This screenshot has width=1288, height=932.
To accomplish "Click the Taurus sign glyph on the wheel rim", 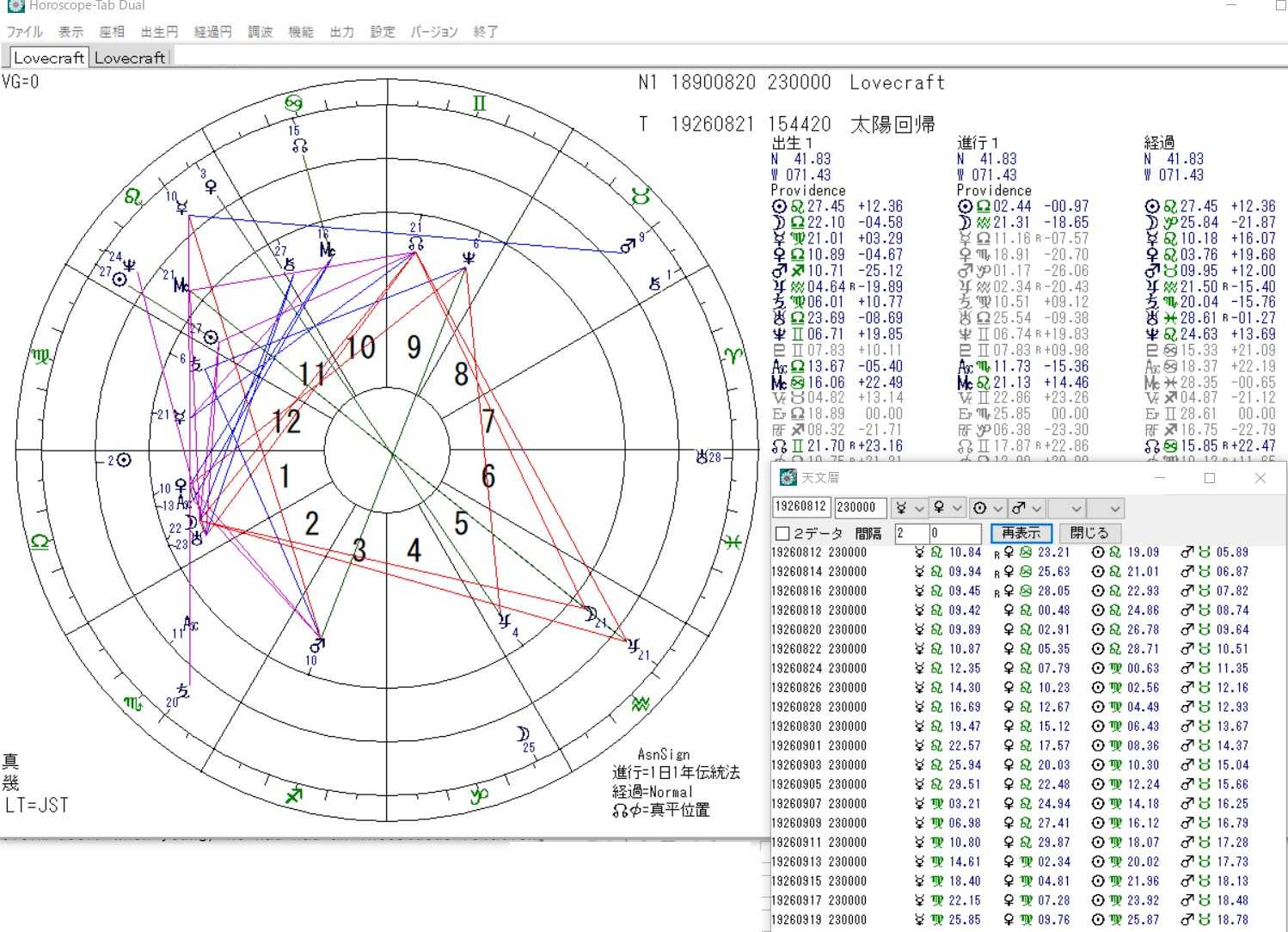I will (x=641, y=196).
